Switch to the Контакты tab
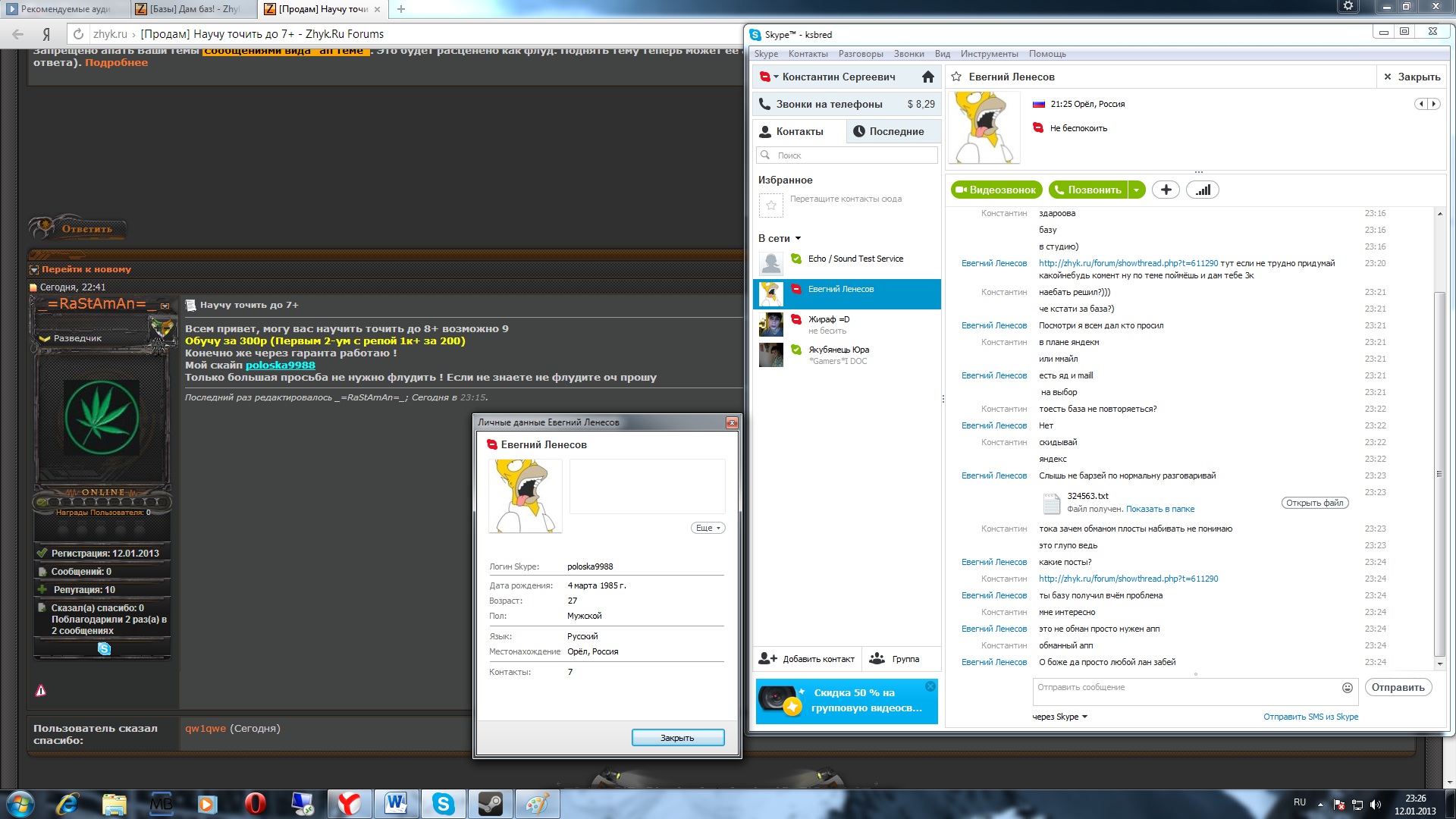Screen dimensions: 1456x819 pos(799,131)
